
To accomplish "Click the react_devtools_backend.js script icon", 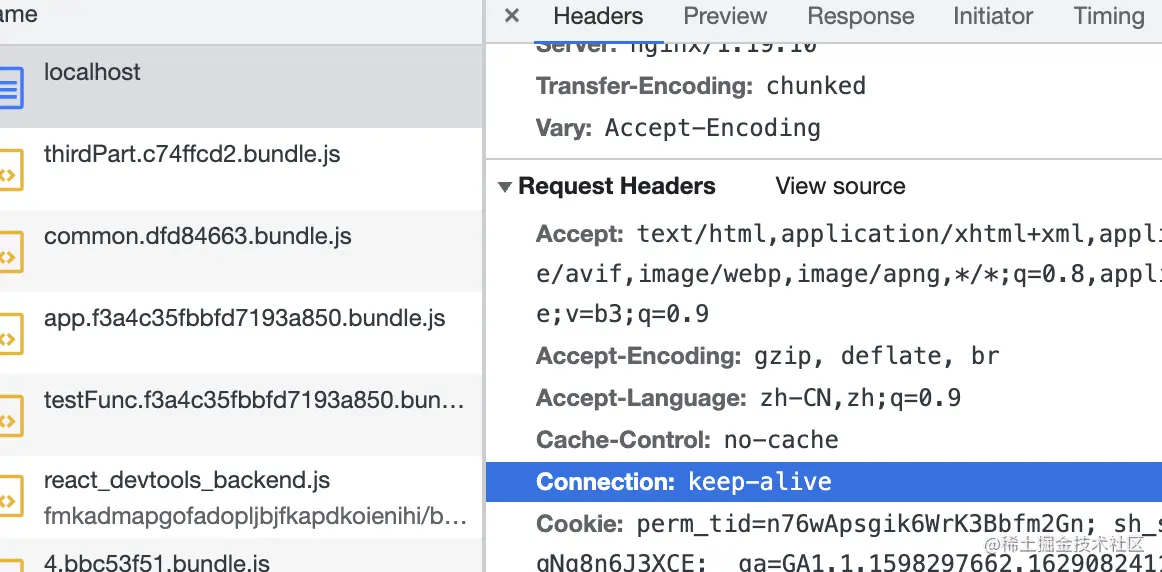I will [x=10, y=498].
